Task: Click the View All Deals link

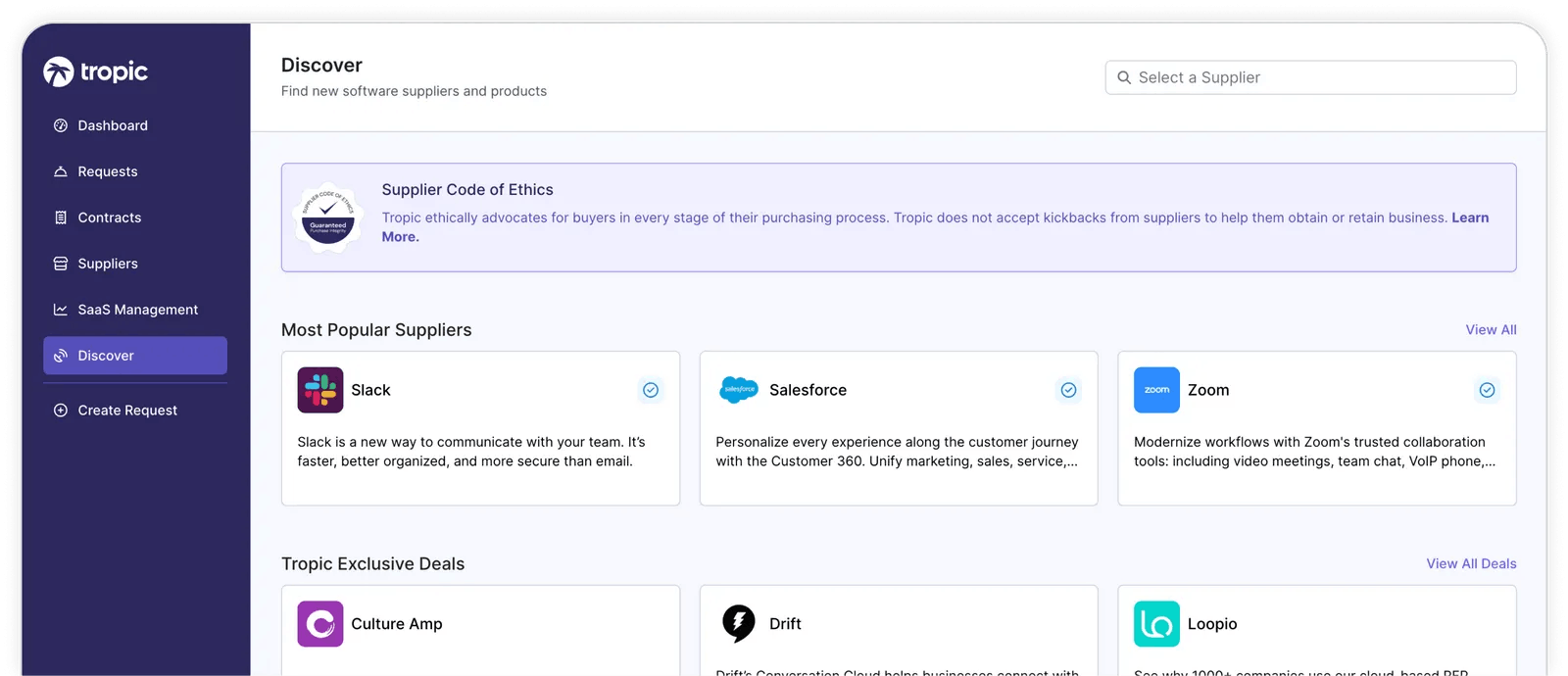Action: pyautogui.click(x=1471, y=564)
